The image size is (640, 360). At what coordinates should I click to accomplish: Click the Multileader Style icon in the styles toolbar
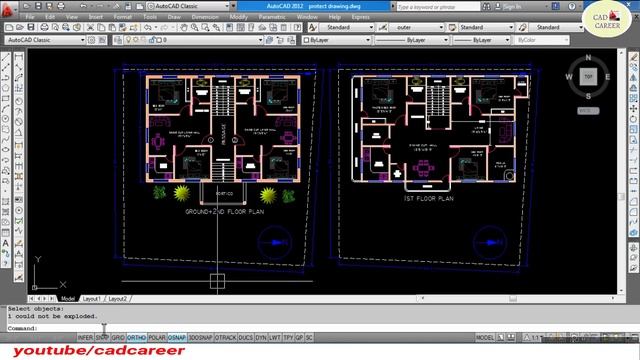tap(522, 27)
